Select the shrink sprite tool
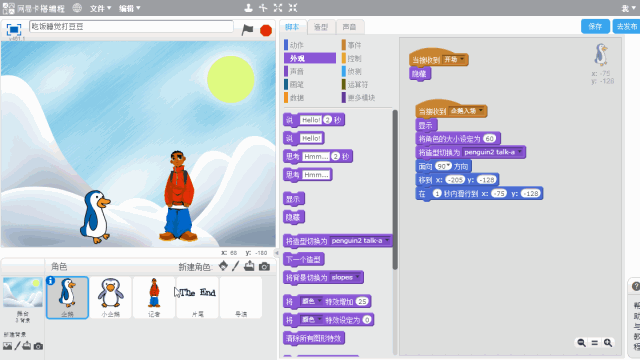640x360 pixels. click(x=293, y=8)
